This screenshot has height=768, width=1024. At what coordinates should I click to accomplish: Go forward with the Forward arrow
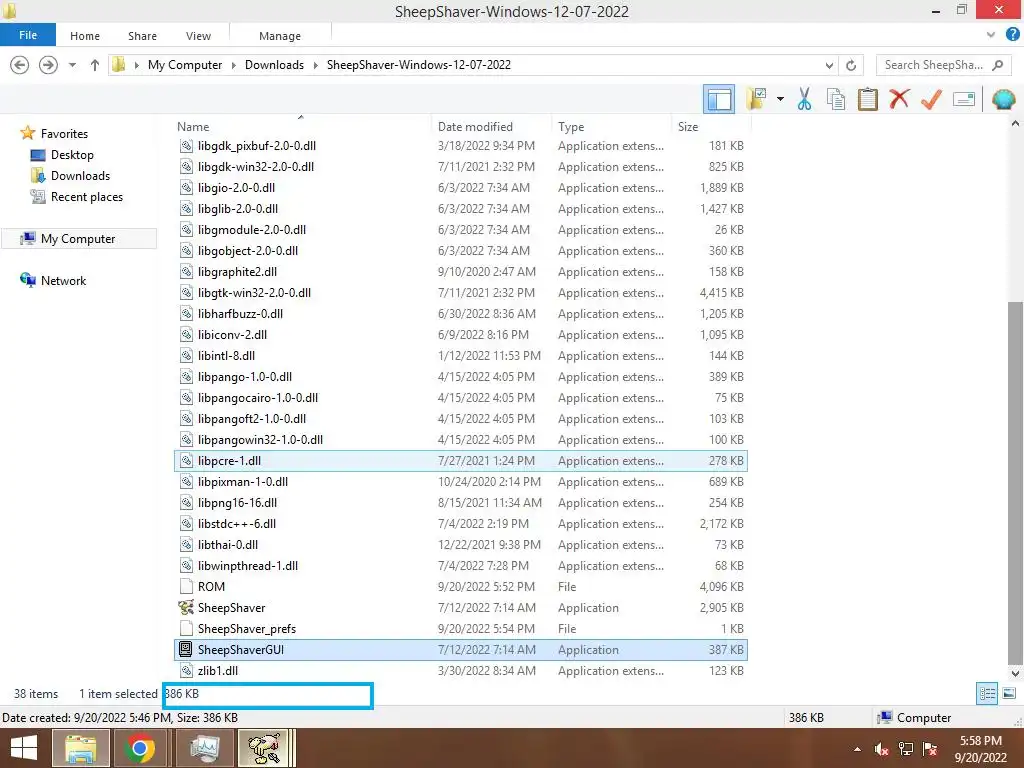(48, 65)
